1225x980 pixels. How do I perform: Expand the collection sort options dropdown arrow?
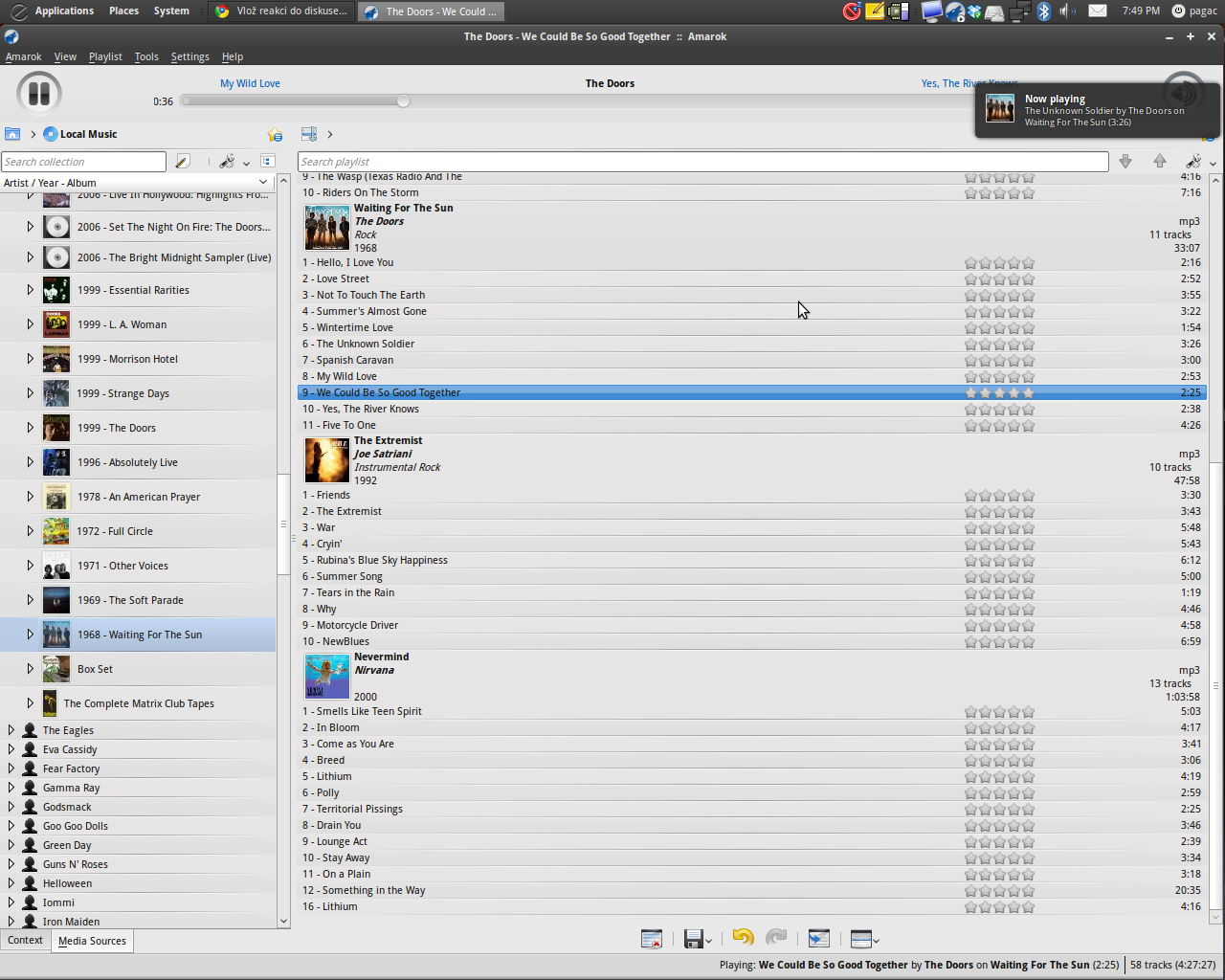[246, 164]
